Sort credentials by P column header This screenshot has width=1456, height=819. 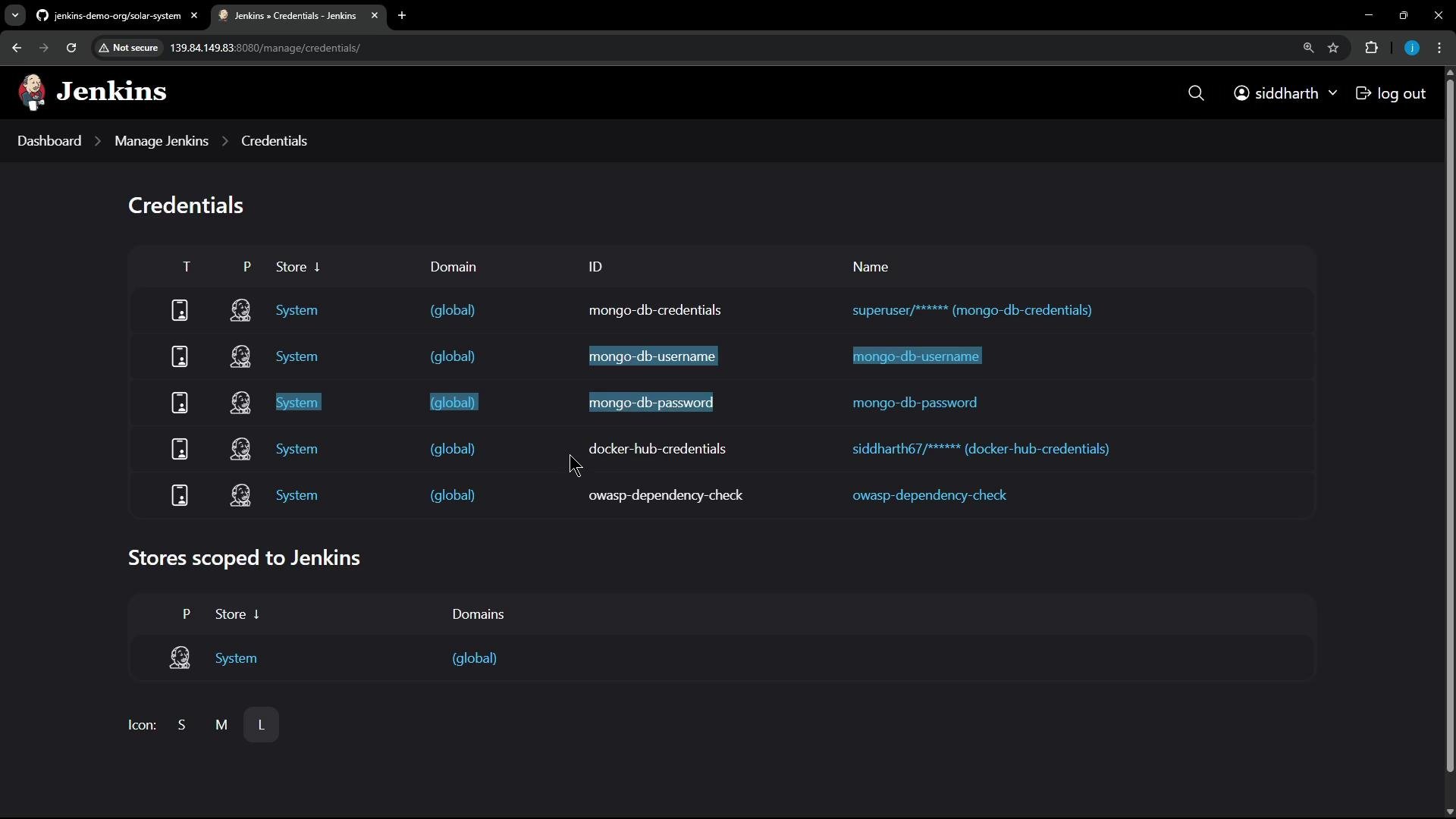click(x=246, y=267)
